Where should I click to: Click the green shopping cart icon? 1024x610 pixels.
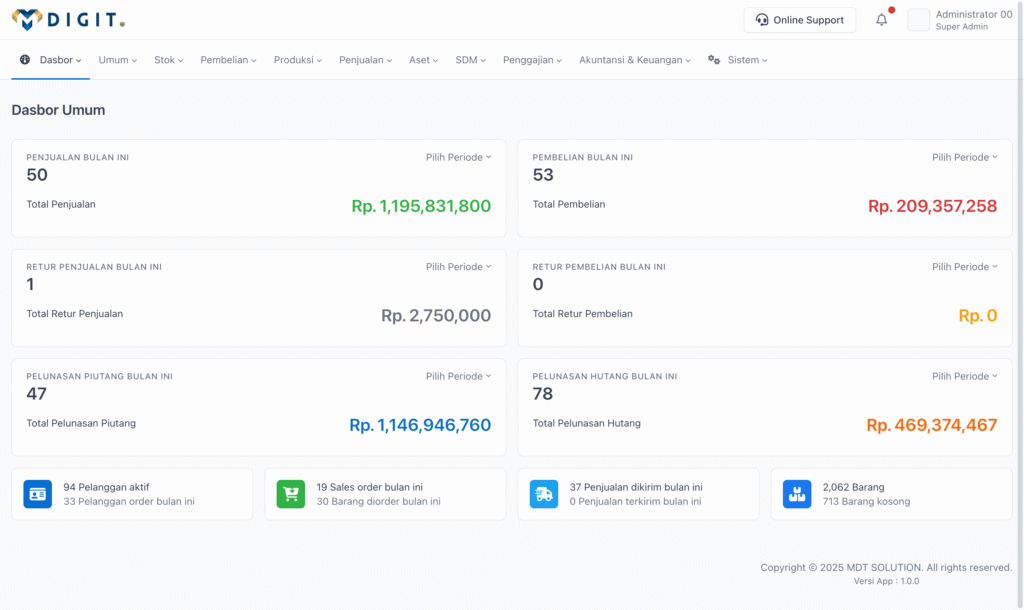click(291, 494)
